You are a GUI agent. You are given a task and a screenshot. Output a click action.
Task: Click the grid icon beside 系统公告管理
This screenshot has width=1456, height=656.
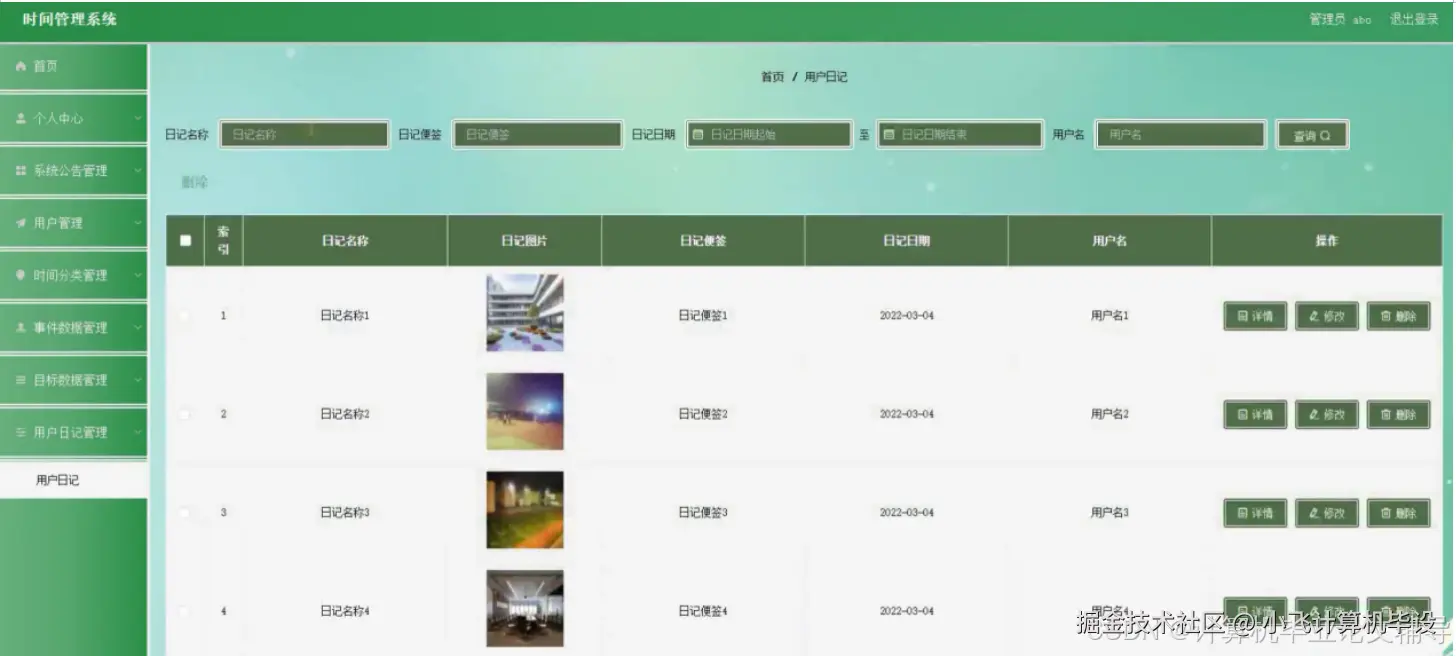(x=21, y=171)
